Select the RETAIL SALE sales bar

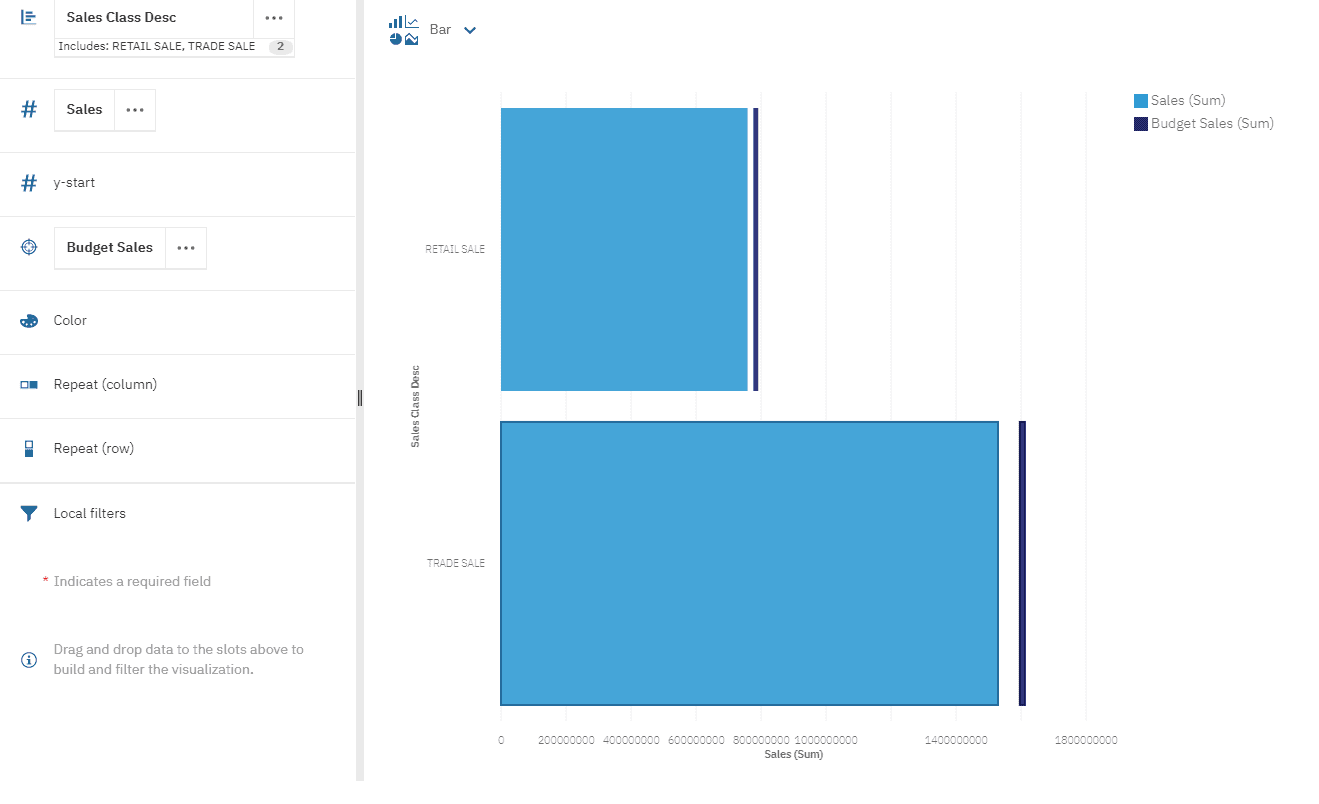click(x=624, y=249)
